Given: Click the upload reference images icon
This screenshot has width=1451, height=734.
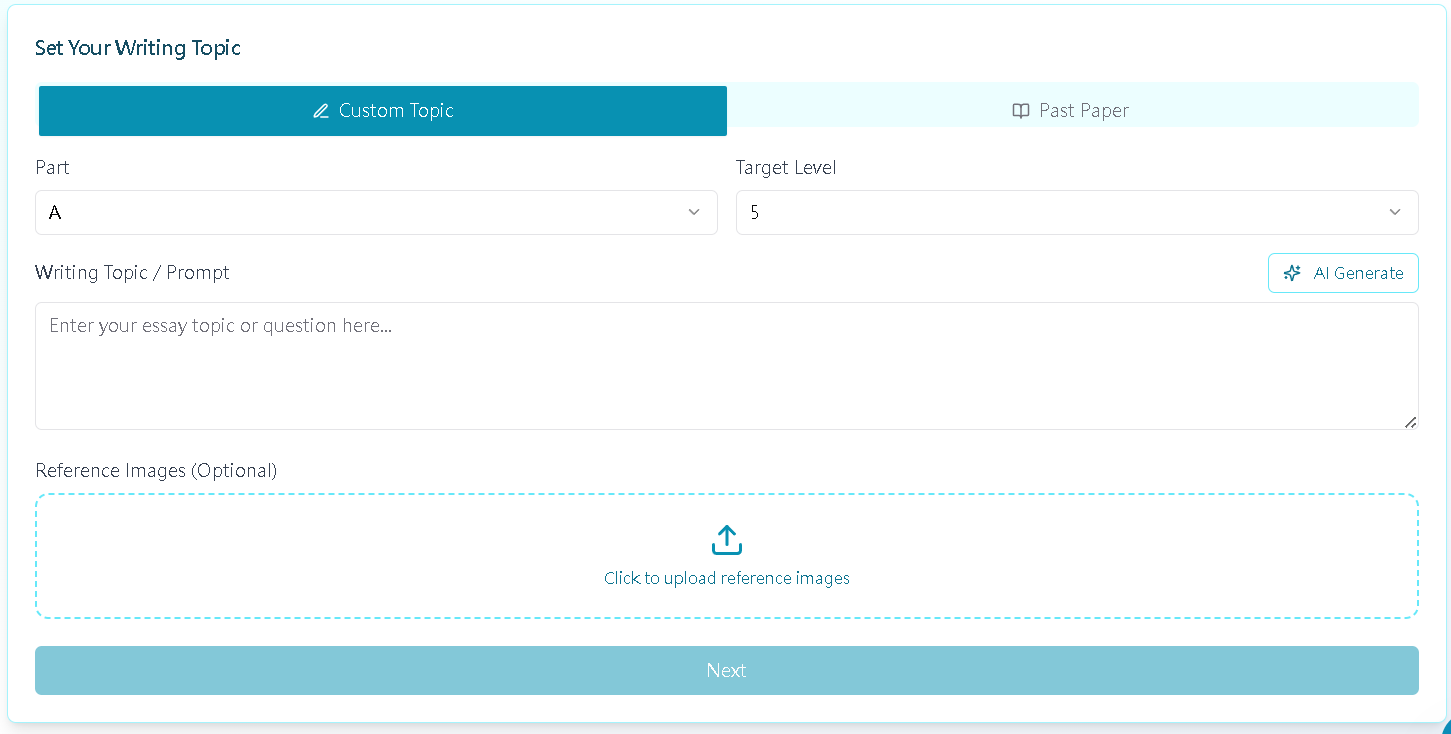Looking at the screenshot, I should [x=727, y=540].
